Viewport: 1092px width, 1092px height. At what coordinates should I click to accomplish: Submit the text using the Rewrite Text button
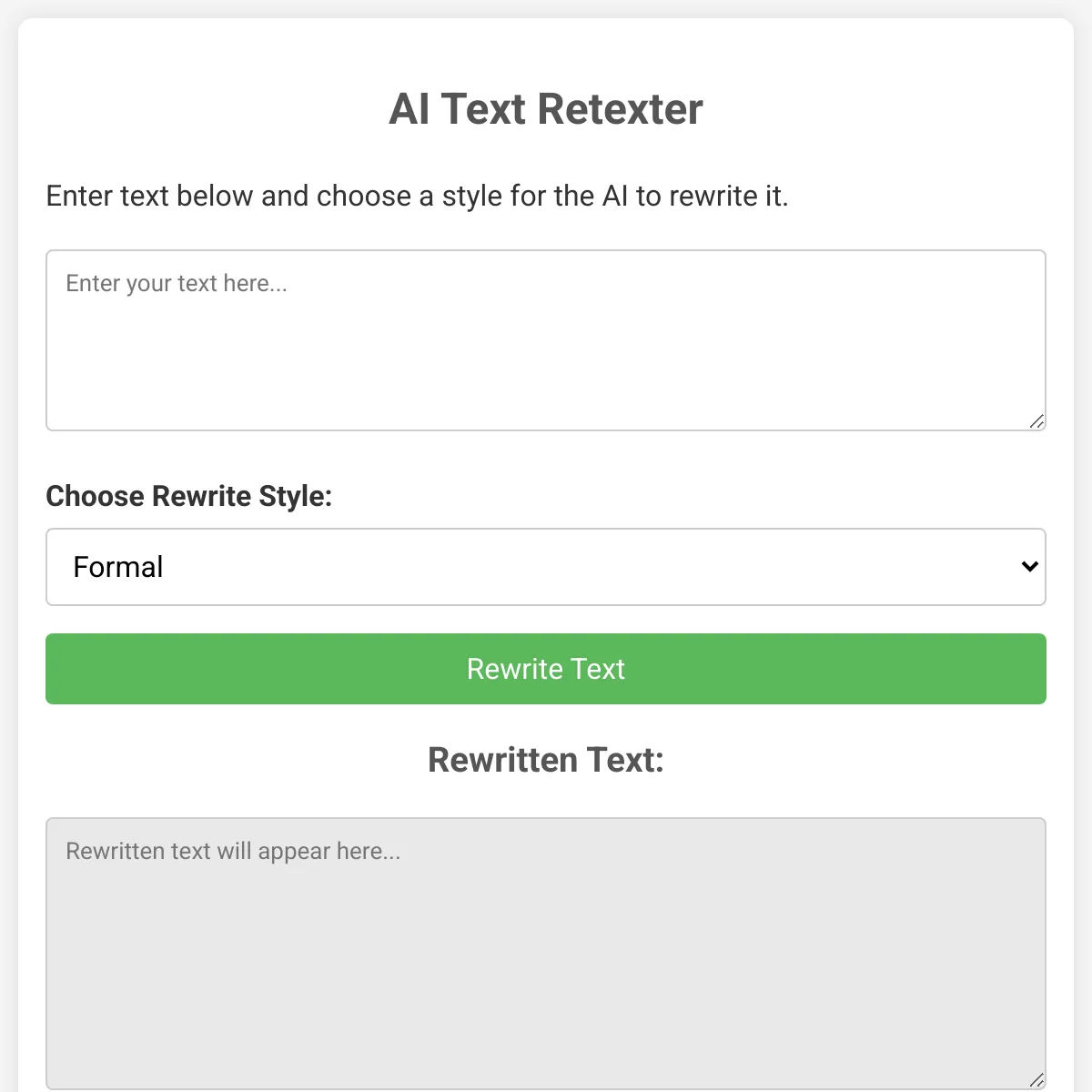546,669
